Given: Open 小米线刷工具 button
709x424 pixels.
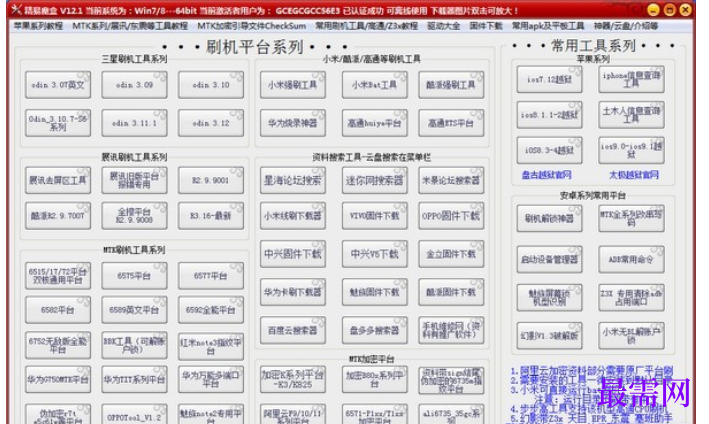Looking at the screenshot, I should (x=293, y=85).
